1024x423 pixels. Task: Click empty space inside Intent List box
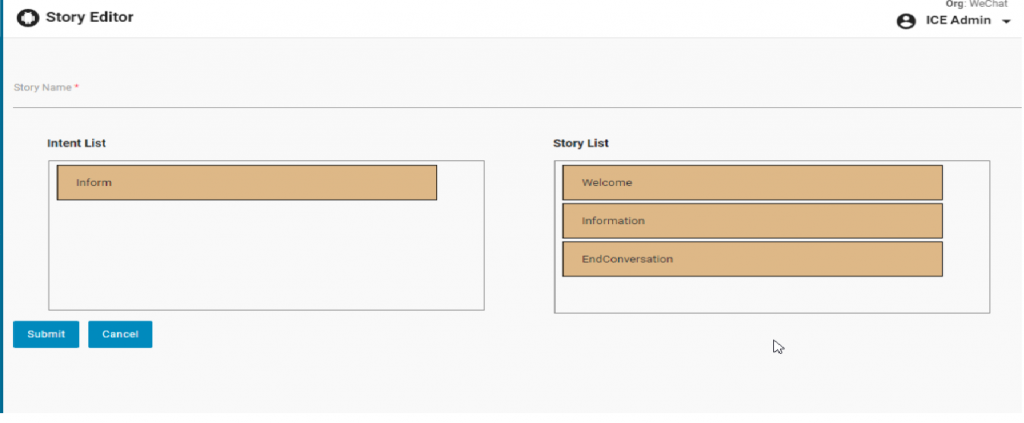(265, 255)
